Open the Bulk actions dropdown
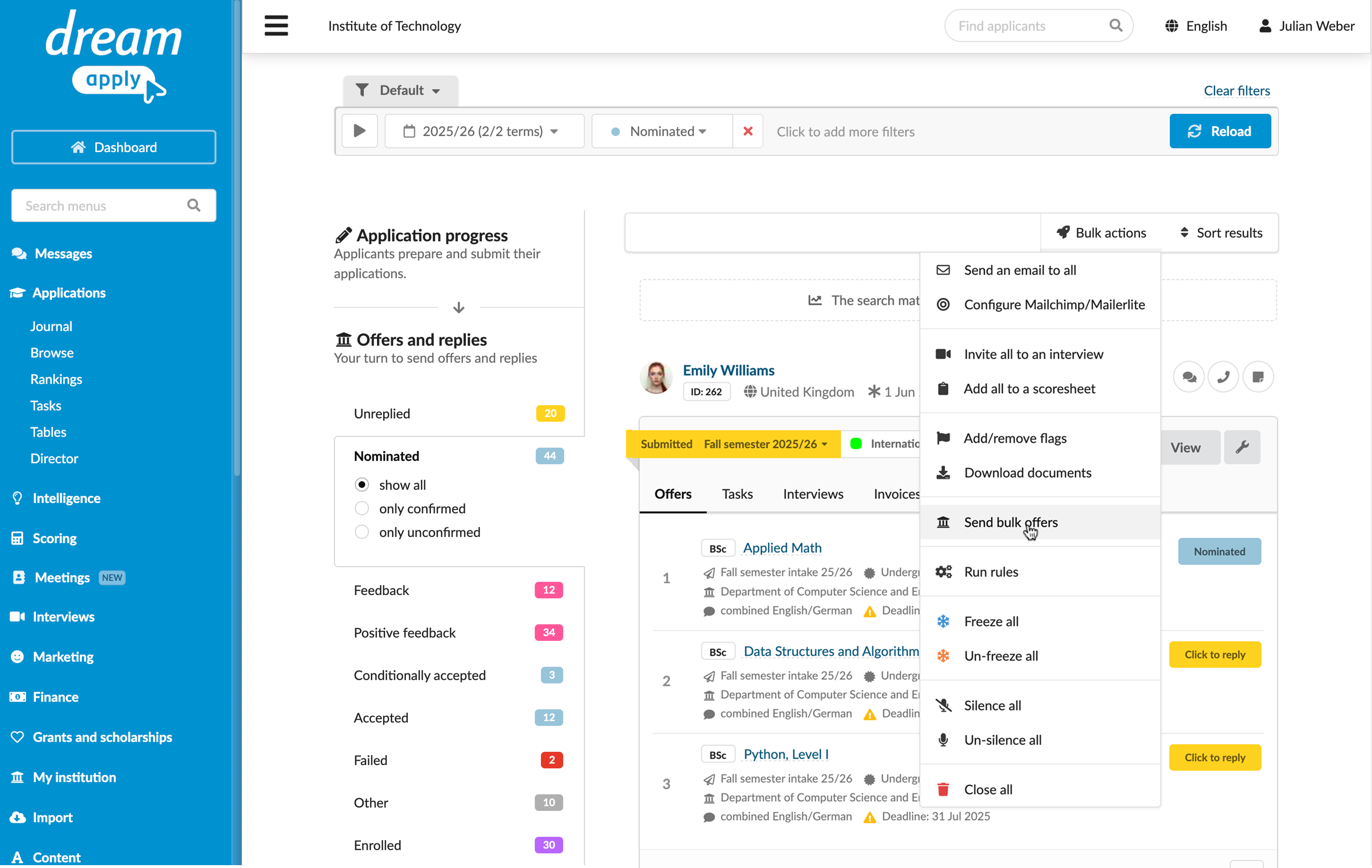This screenshot has height=868, width=1372. (x=1101, y=232)
